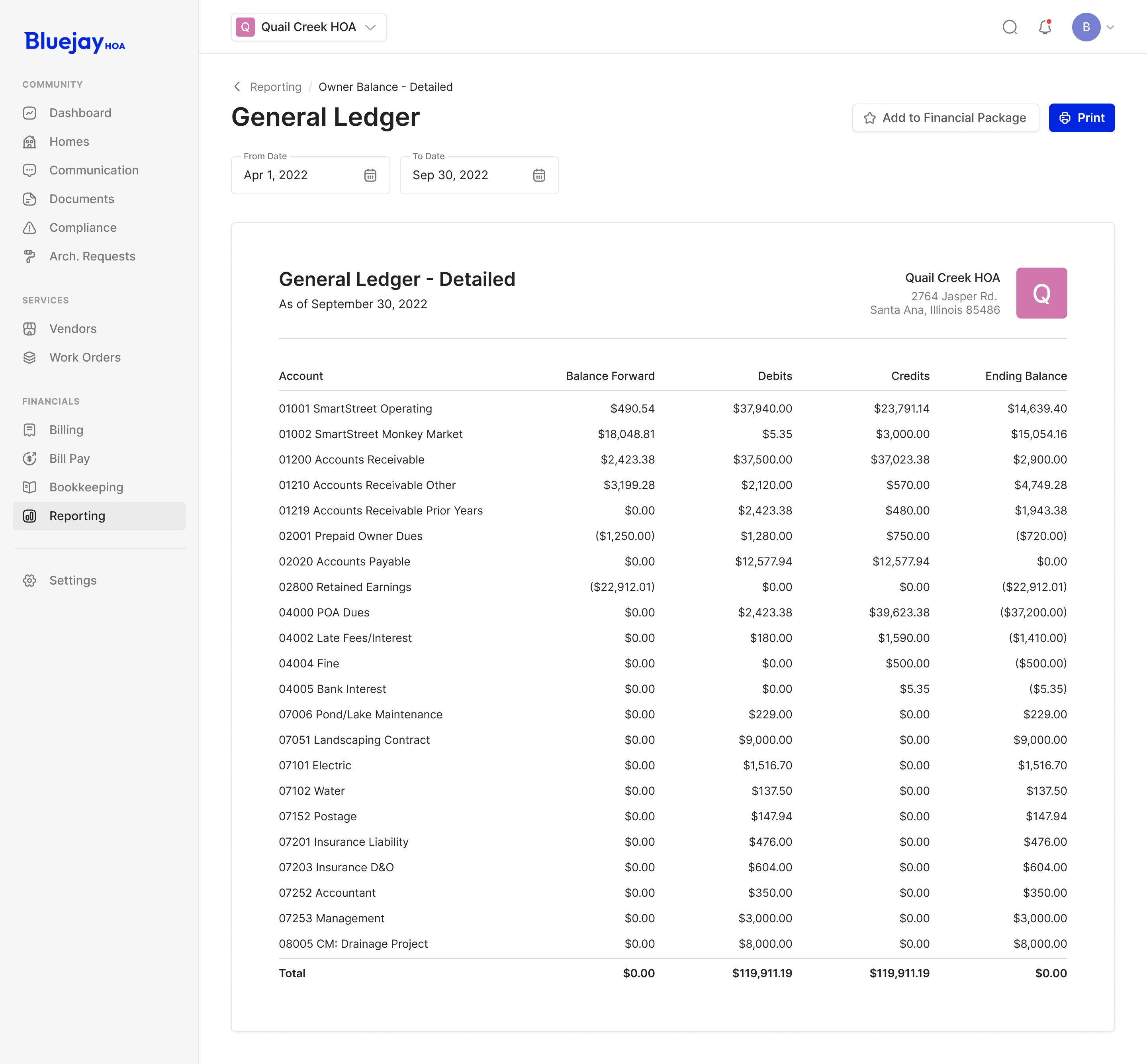The image size is (1147, 1064).
Task: Click the $39,623.38 credits value
Action: 899,612
